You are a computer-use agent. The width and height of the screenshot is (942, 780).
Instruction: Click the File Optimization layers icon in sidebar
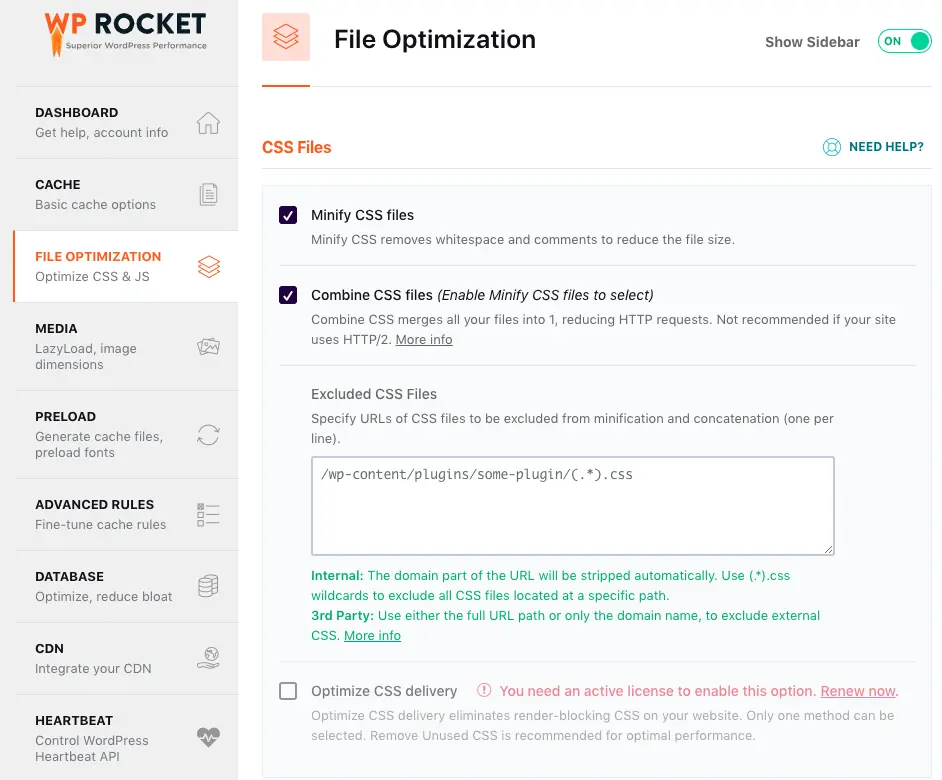point(208,267)
